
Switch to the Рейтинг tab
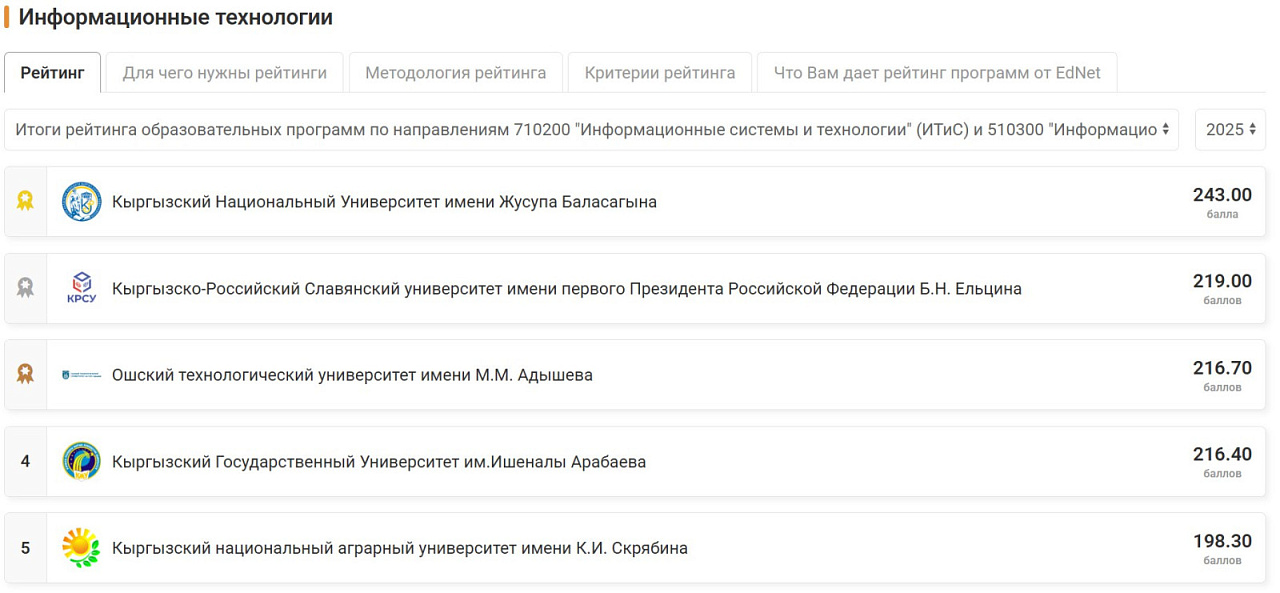pyautogui.click(x=53, y=73)
